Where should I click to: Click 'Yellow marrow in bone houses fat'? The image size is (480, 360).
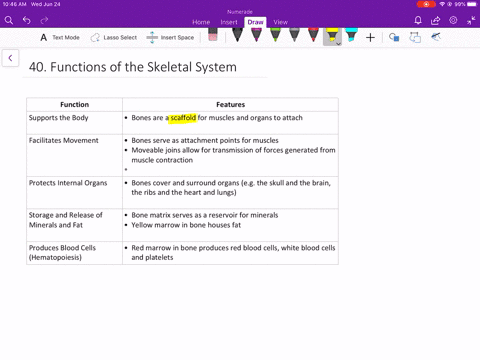(186, 225)
